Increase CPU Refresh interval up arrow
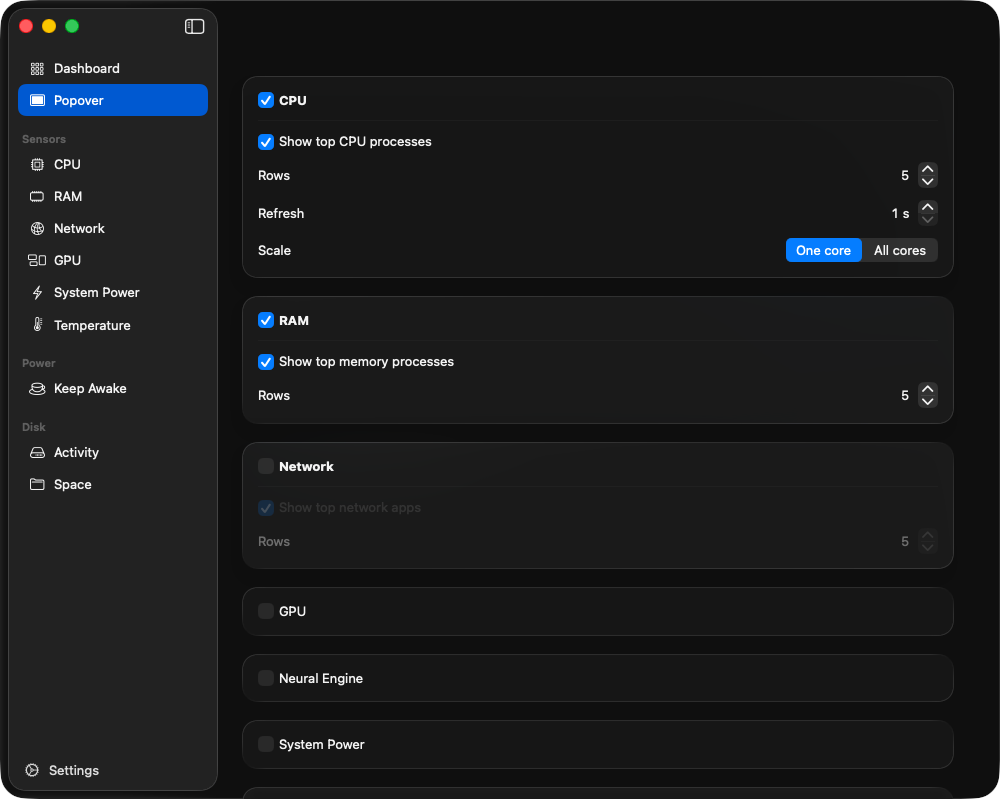1000x799 pixels. [x=928, y=207]
